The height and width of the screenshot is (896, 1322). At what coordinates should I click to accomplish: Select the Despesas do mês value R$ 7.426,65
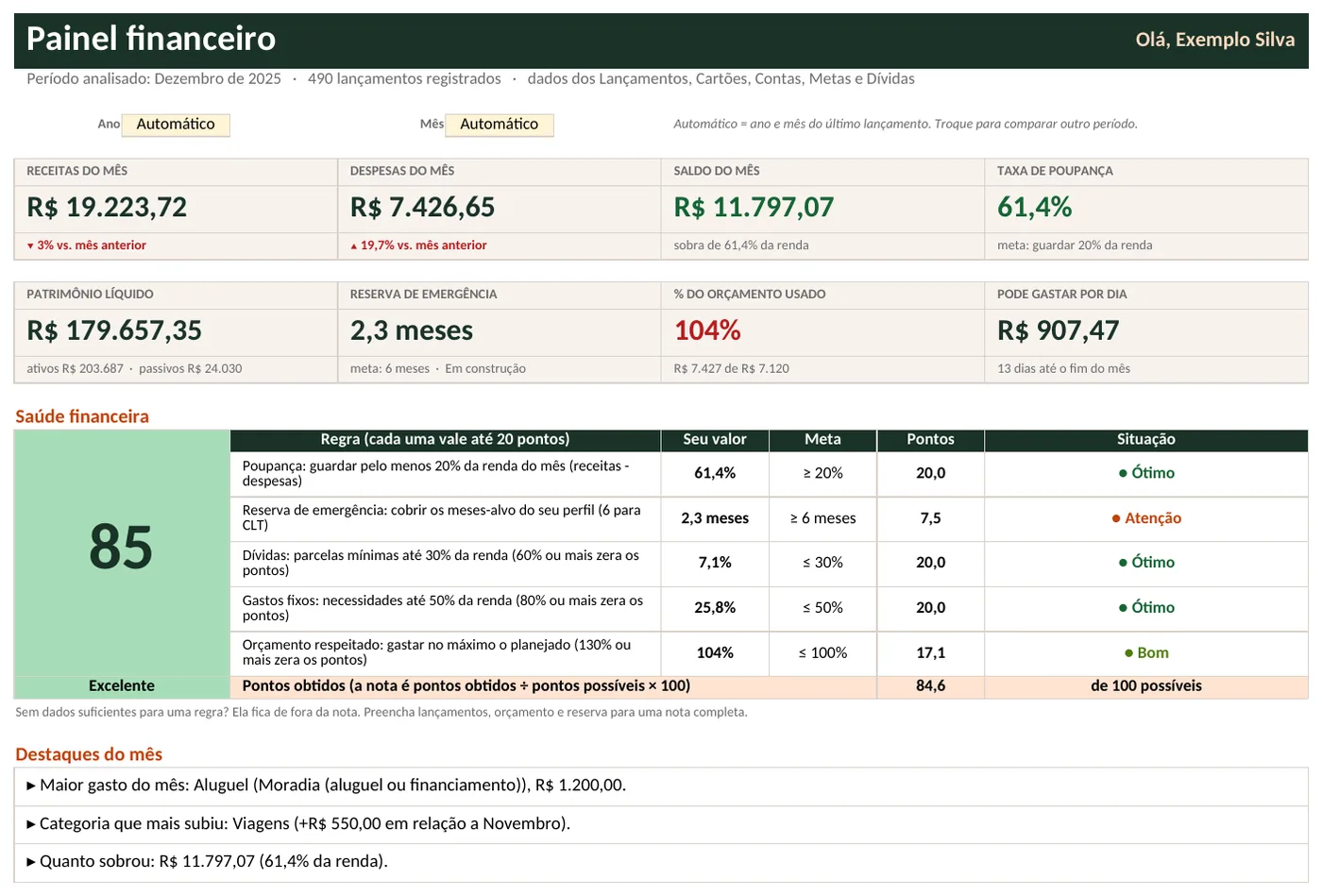pyautogui.click(x=422, y=208)
